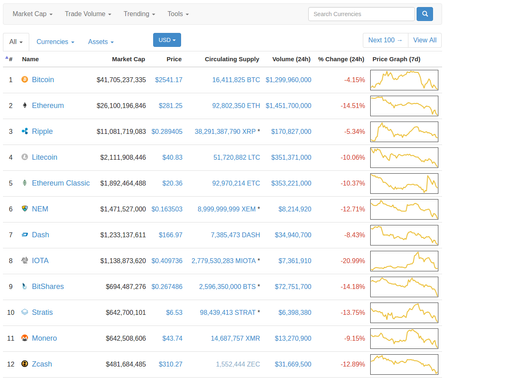Click the Zcash logo icon
Screen dimensions: 508x380
25,363
